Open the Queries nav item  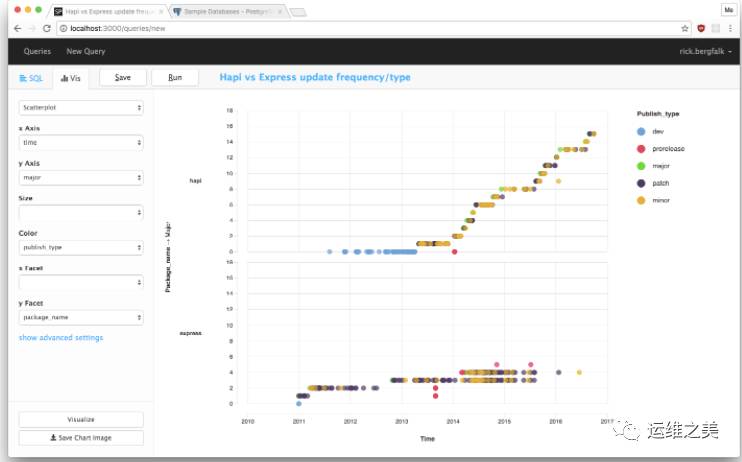pos(37,51)
